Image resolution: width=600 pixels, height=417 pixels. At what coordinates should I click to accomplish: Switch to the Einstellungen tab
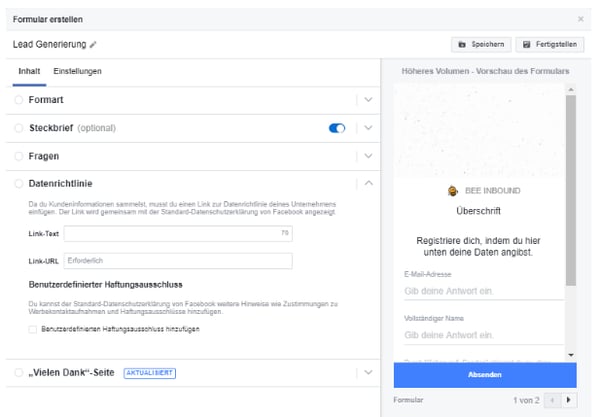77,72
